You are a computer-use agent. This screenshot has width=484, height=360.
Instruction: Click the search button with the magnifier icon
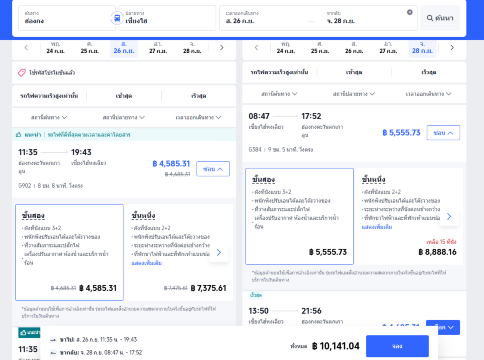click(440, 18)
